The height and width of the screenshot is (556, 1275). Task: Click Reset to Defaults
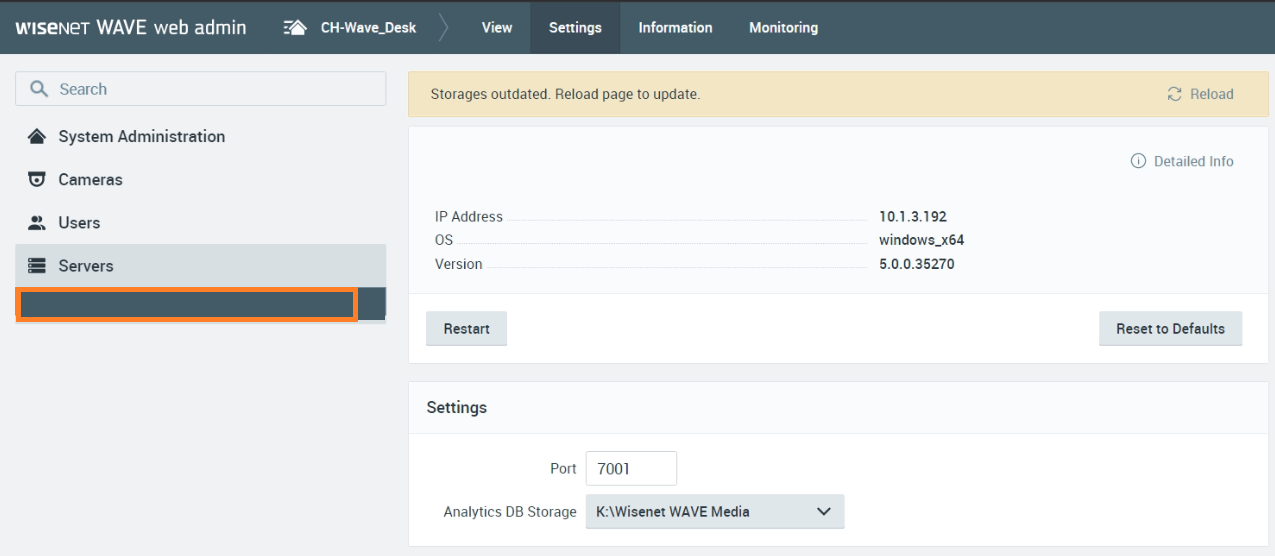1170,328
